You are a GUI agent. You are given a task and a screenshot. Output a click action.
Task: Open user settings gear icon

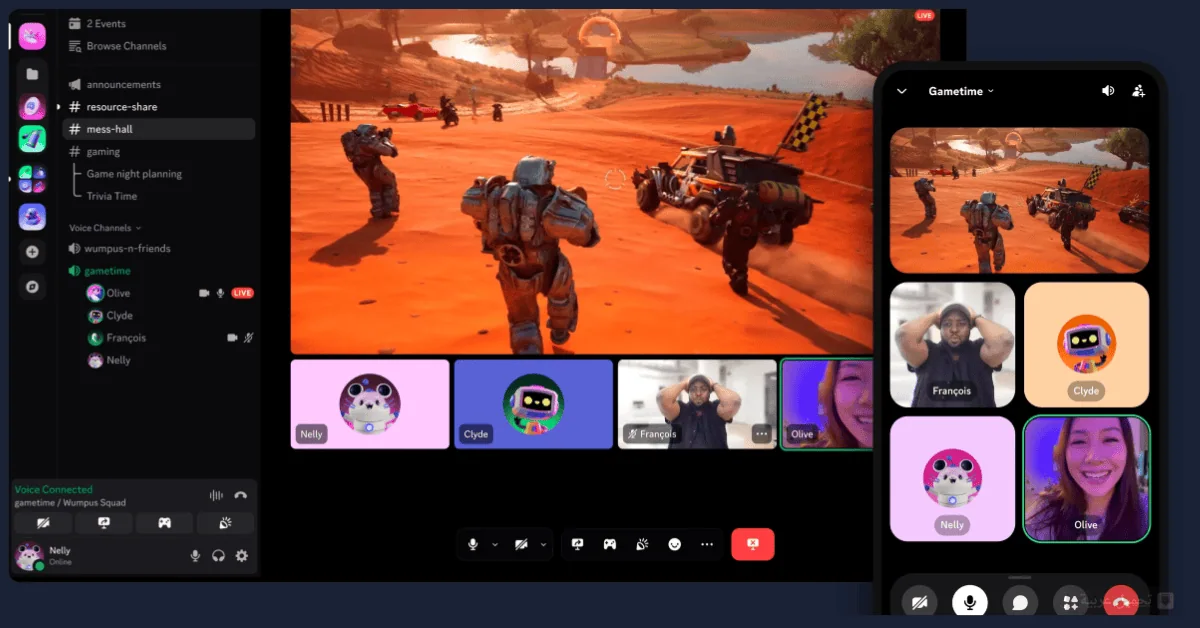pyautogui.click(x=241, y=556)
